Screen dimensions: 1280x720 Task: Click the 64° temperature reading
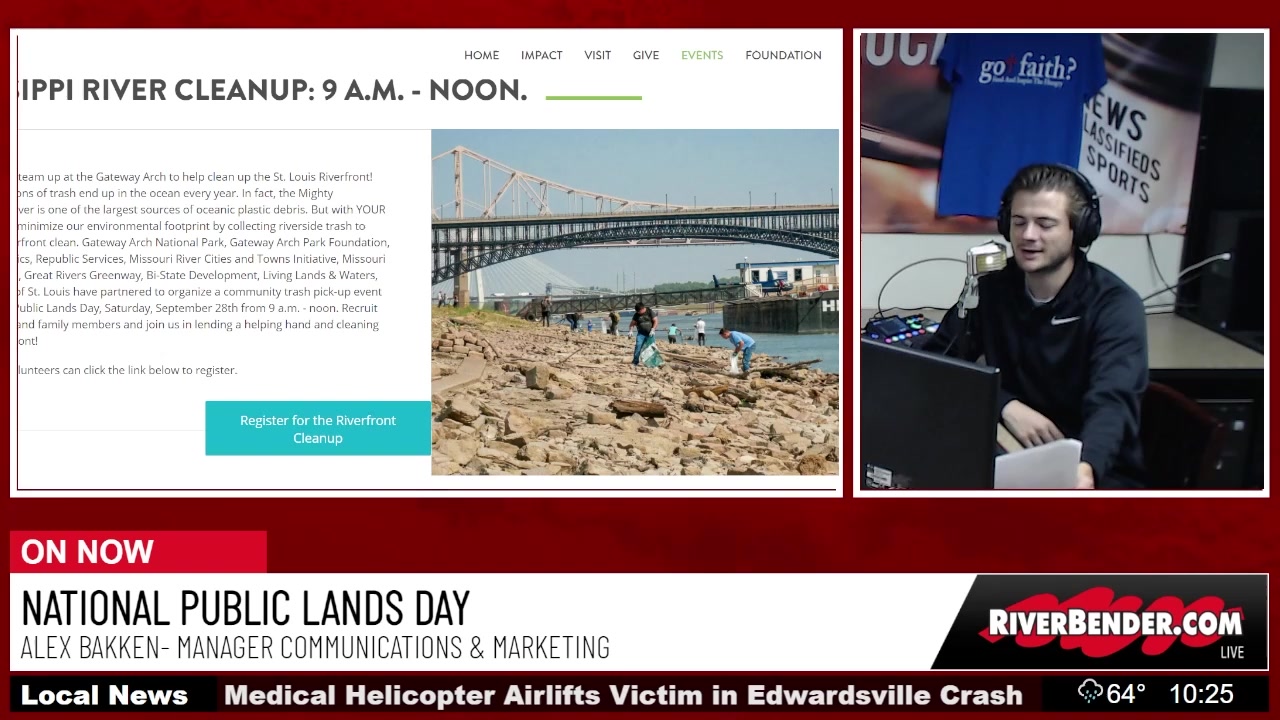tap(1126, 693)
